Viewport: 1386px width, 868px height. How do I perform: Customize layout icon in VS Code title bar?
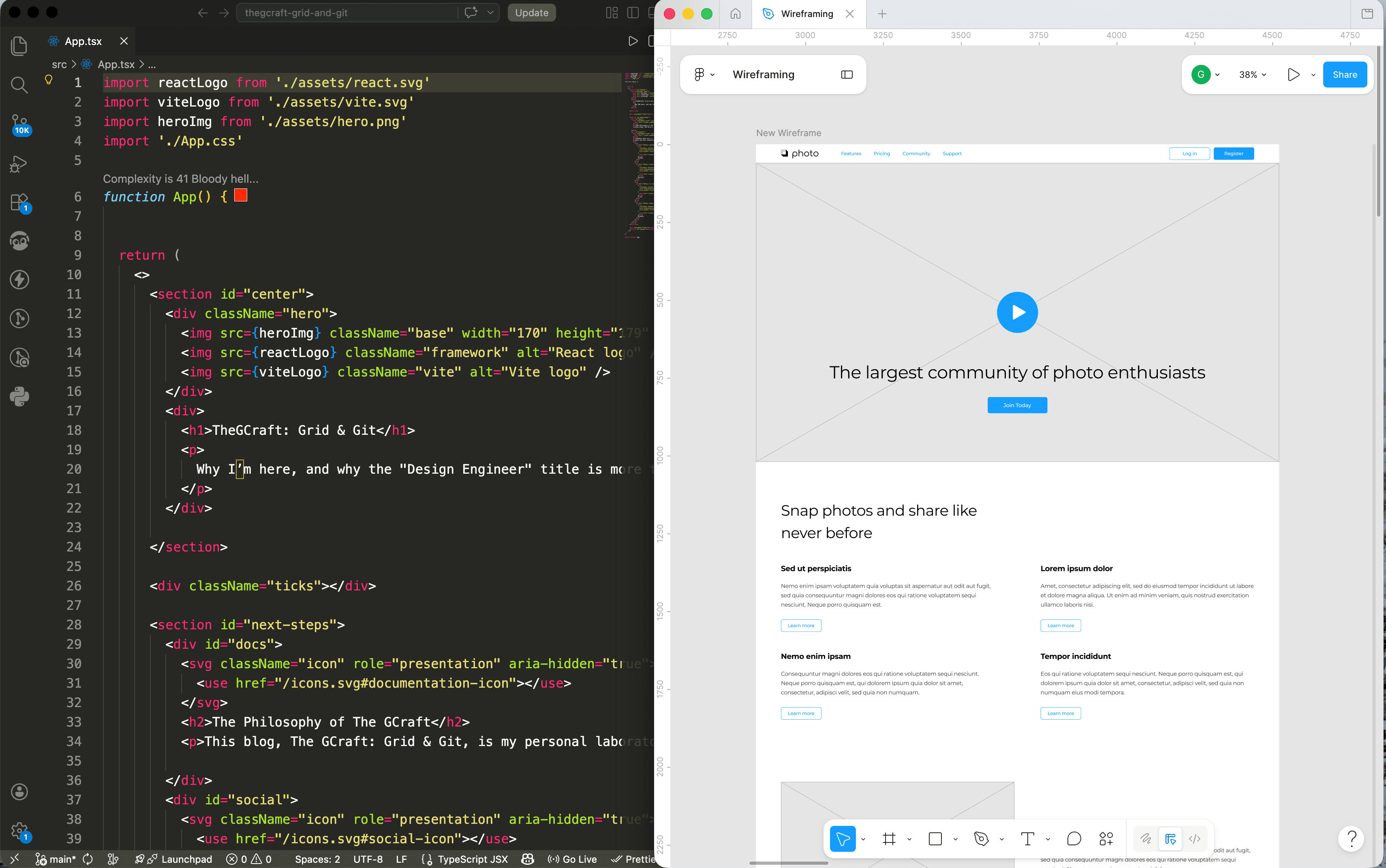click(612, 13)
